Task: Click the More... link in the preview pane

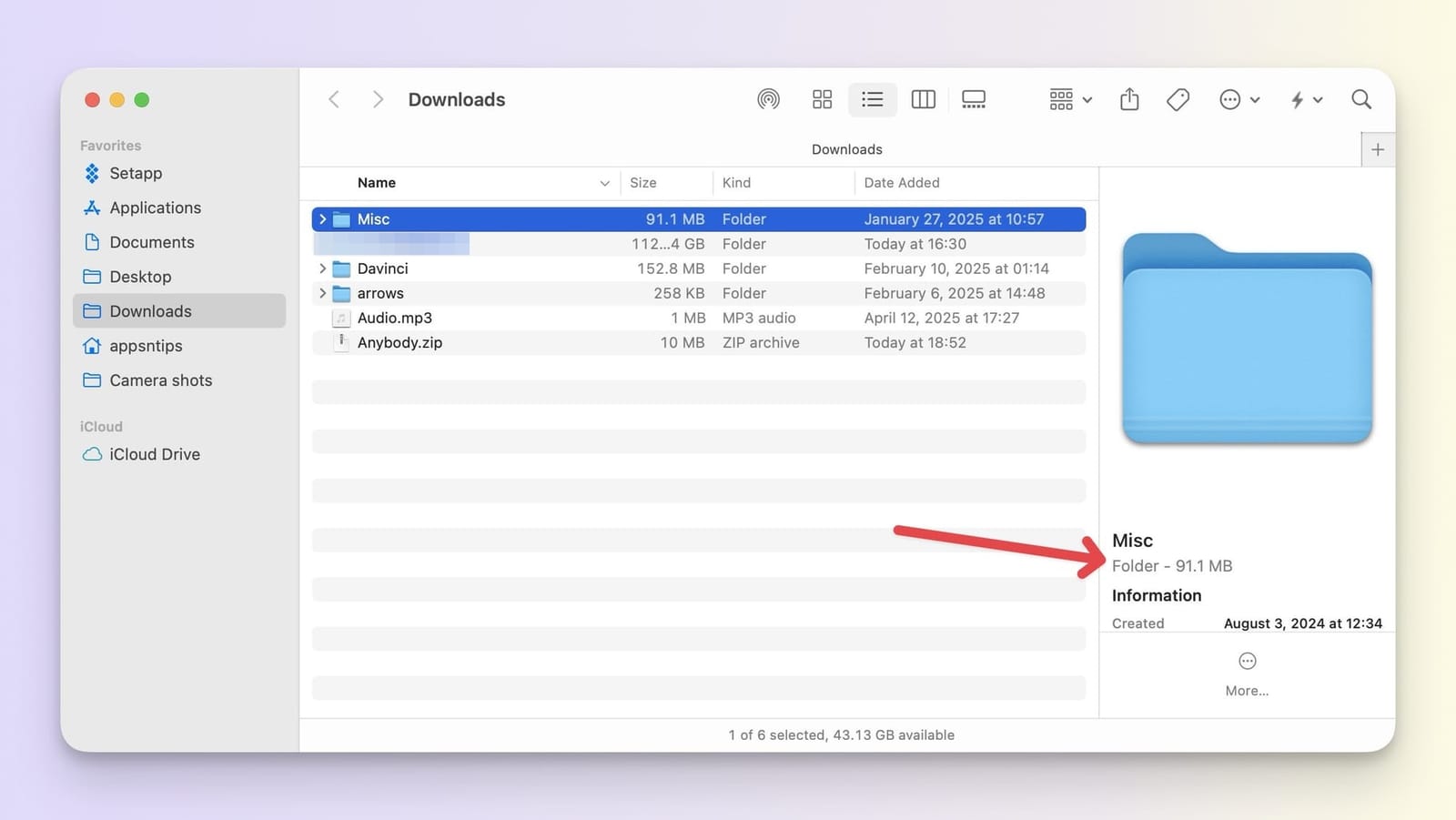Action: [x=1247, y=690]
